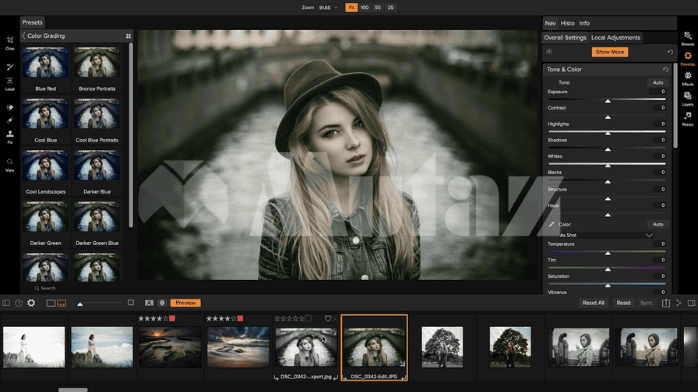Set zoom to Fit
698x392 pixels.
pos(351,8)
